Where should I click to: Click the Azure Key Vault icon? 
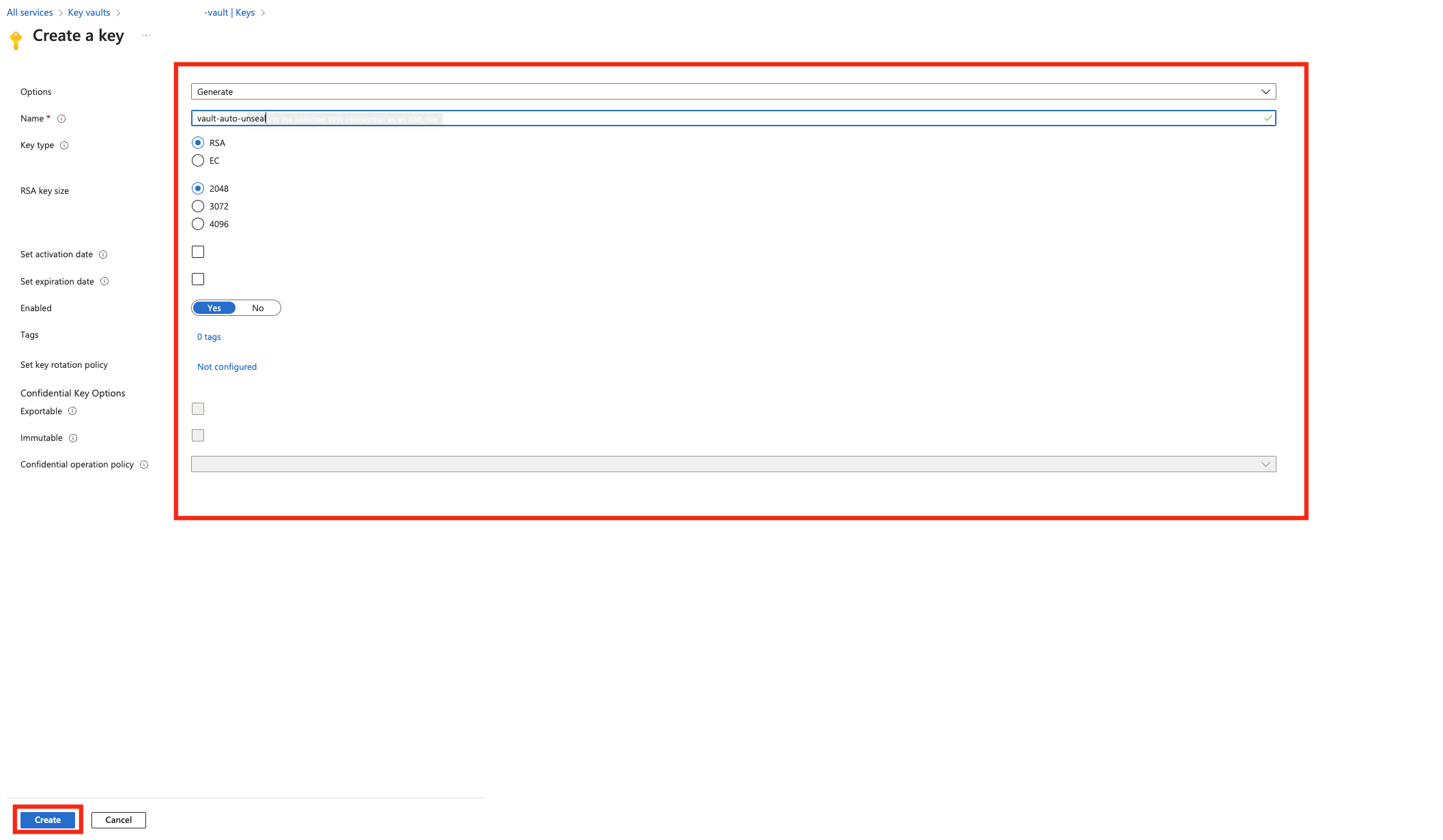(16, 38)
